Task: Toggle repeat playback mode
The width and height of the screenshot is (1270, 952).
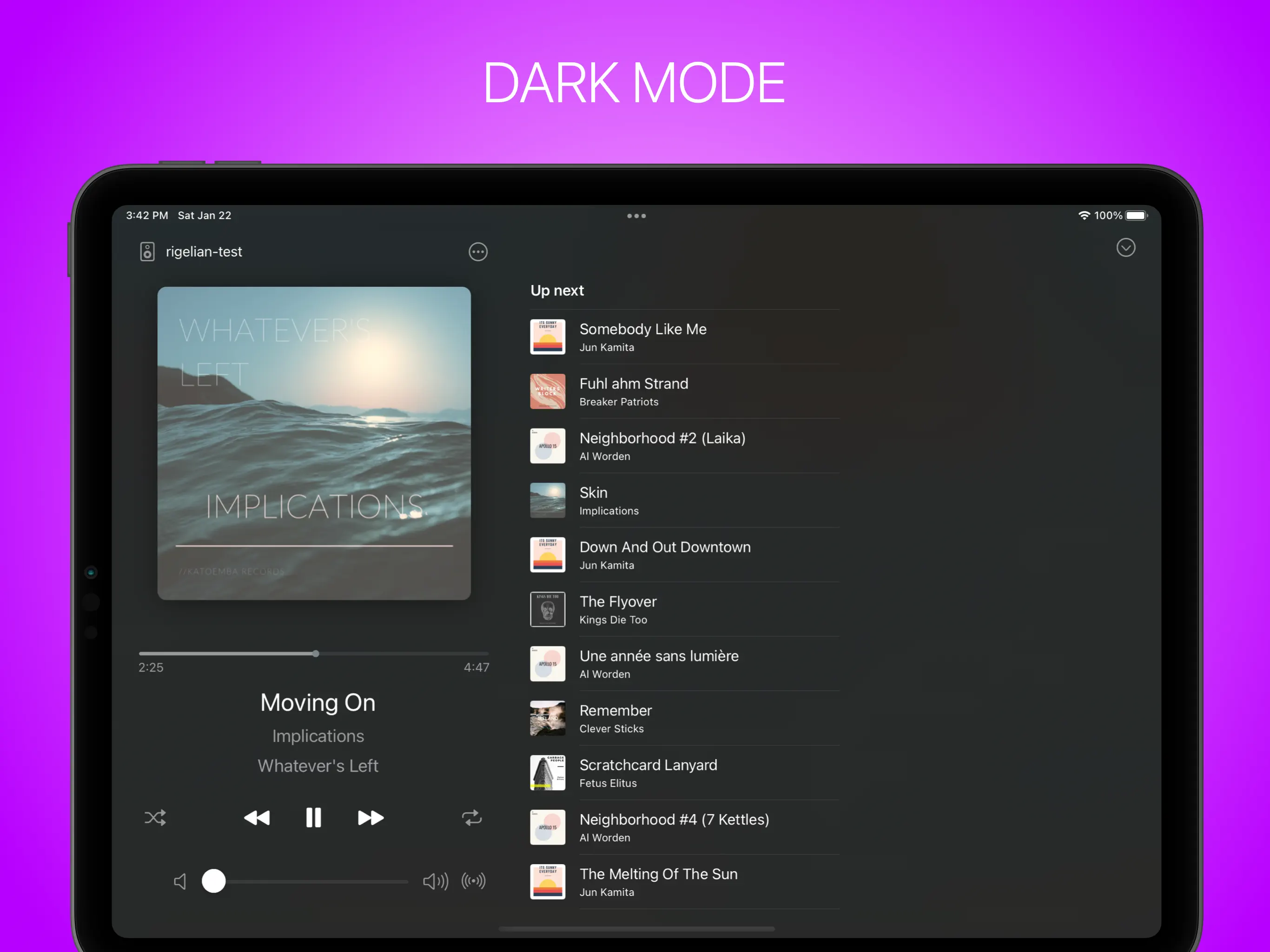Action: [x=472, y=818]
